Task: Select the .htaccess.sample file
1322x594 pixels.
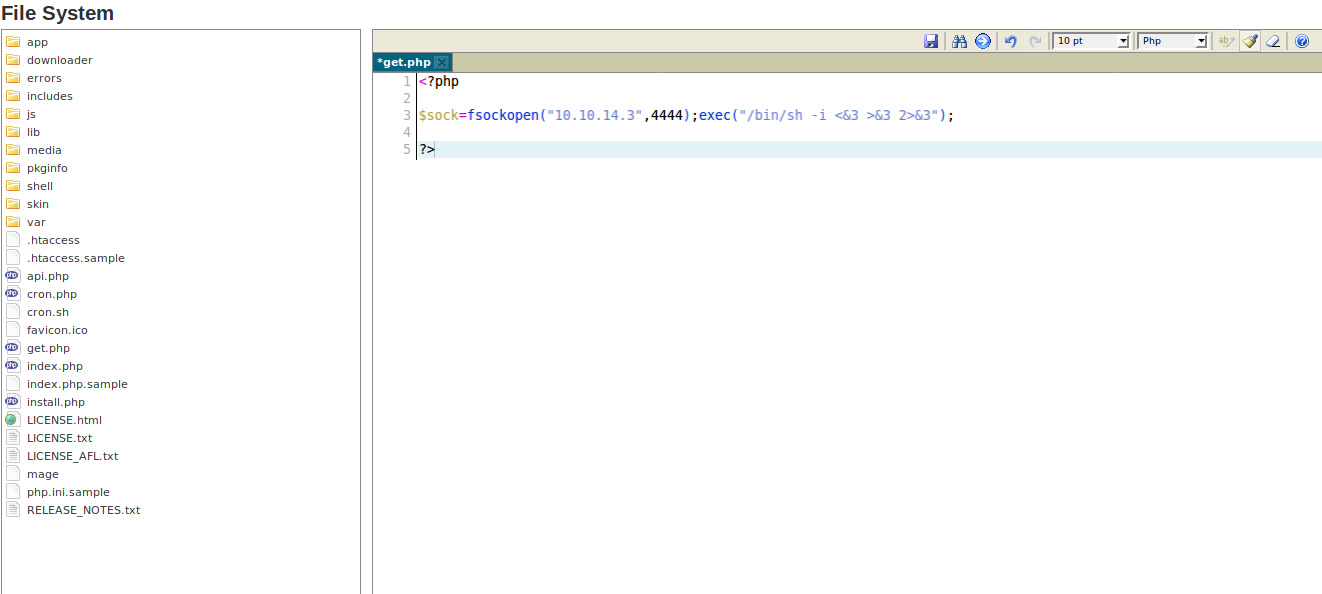Action: pyautogui.click(x=76, y=258)
